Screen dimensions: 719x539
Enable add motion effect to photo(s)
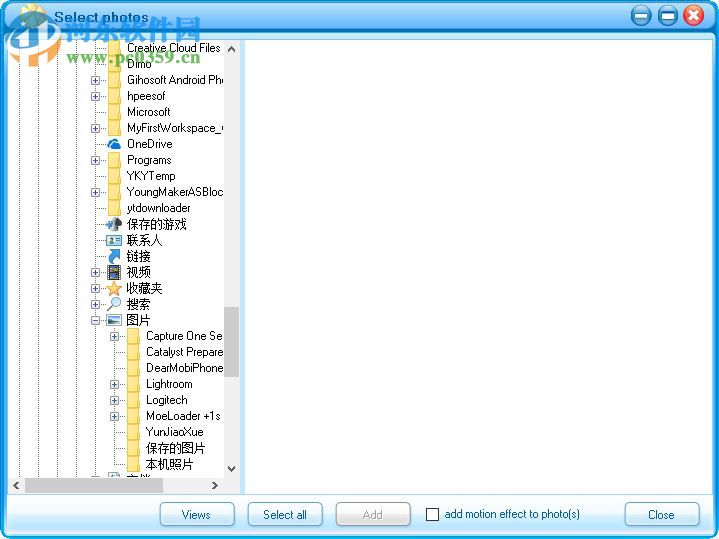pos(432,514)
